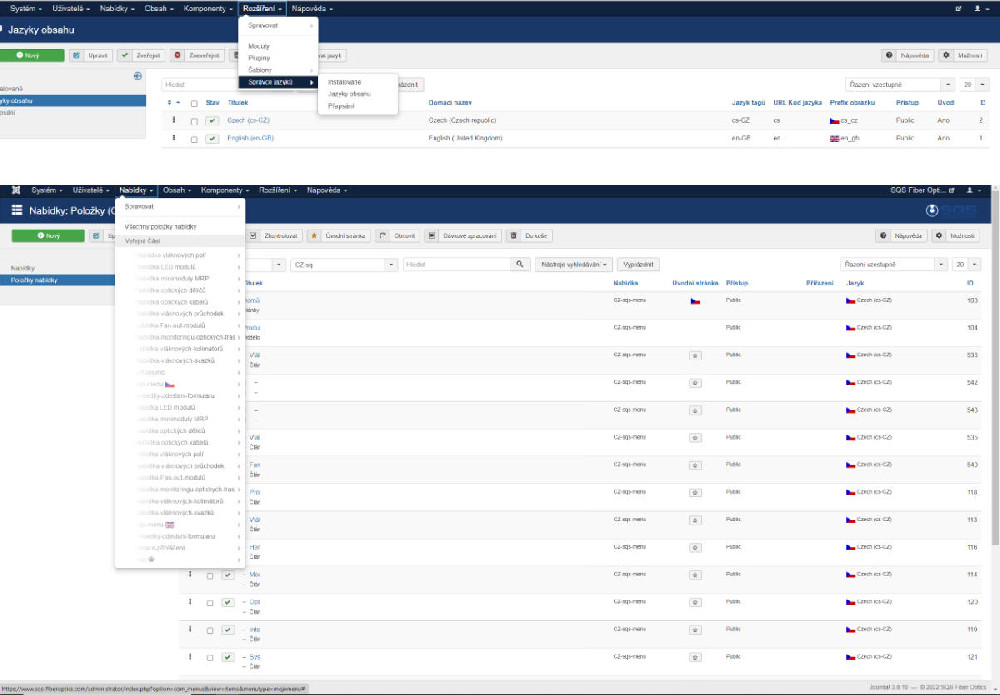Click the green 'Nový' button in lower toolbar
Screen dimensions: 1000x695
pos(47,236)
